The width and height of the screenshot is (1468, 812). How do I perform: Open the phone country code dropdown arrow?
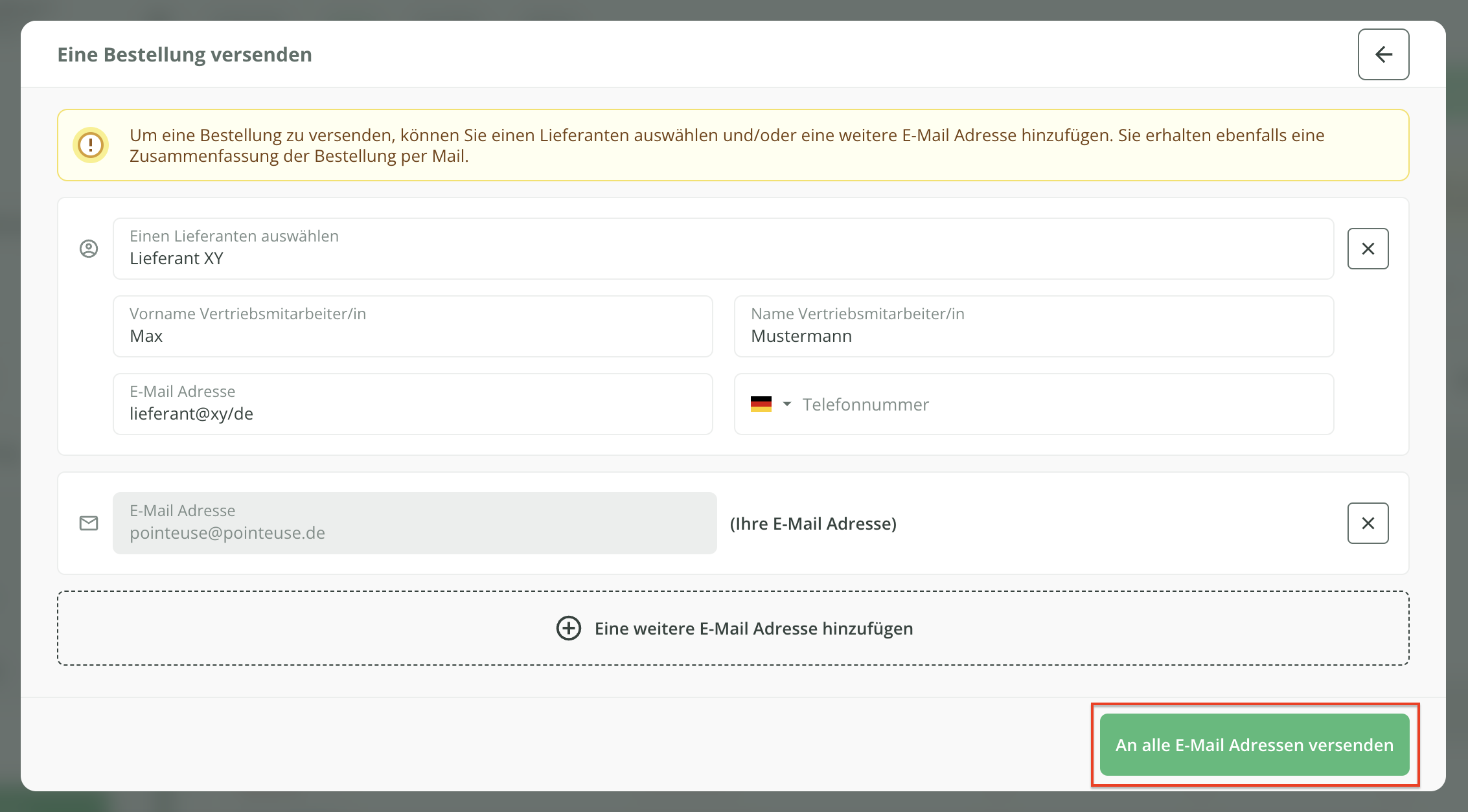coord(787,404)
